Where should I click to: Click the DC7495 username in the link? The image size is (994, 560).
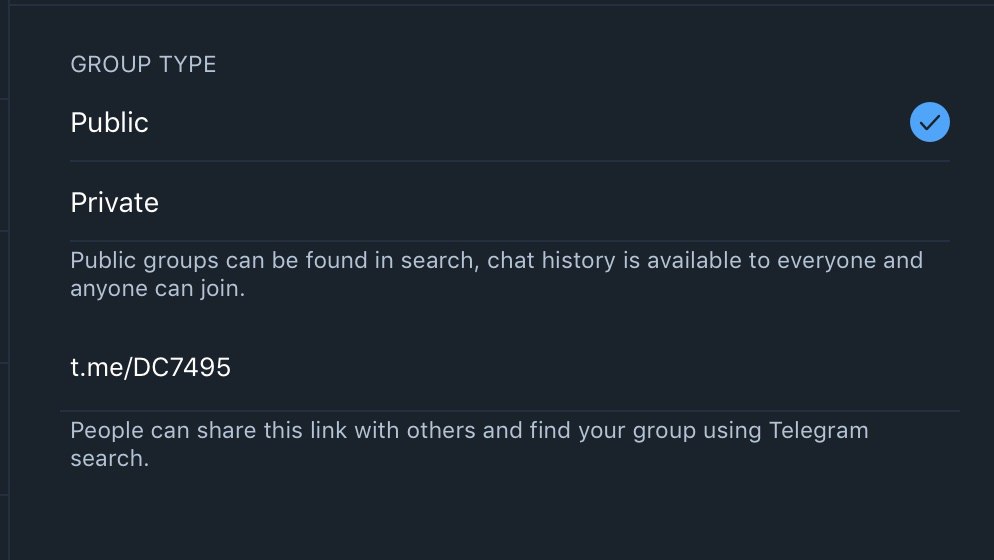182,367
